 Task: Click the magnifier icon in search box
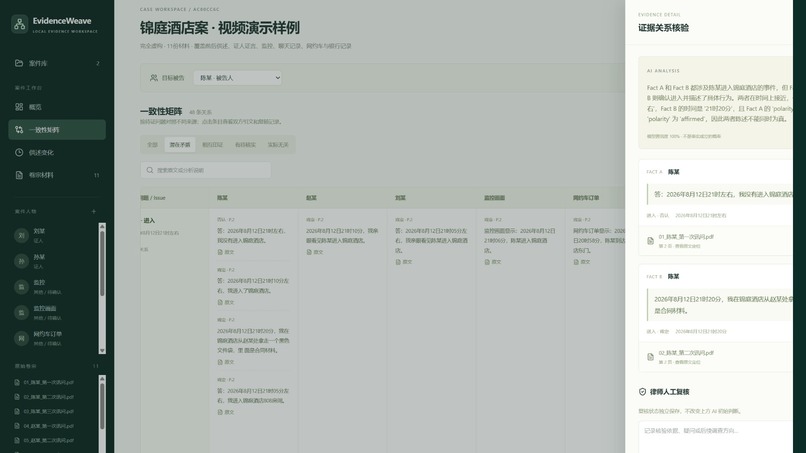coord(150,170)
